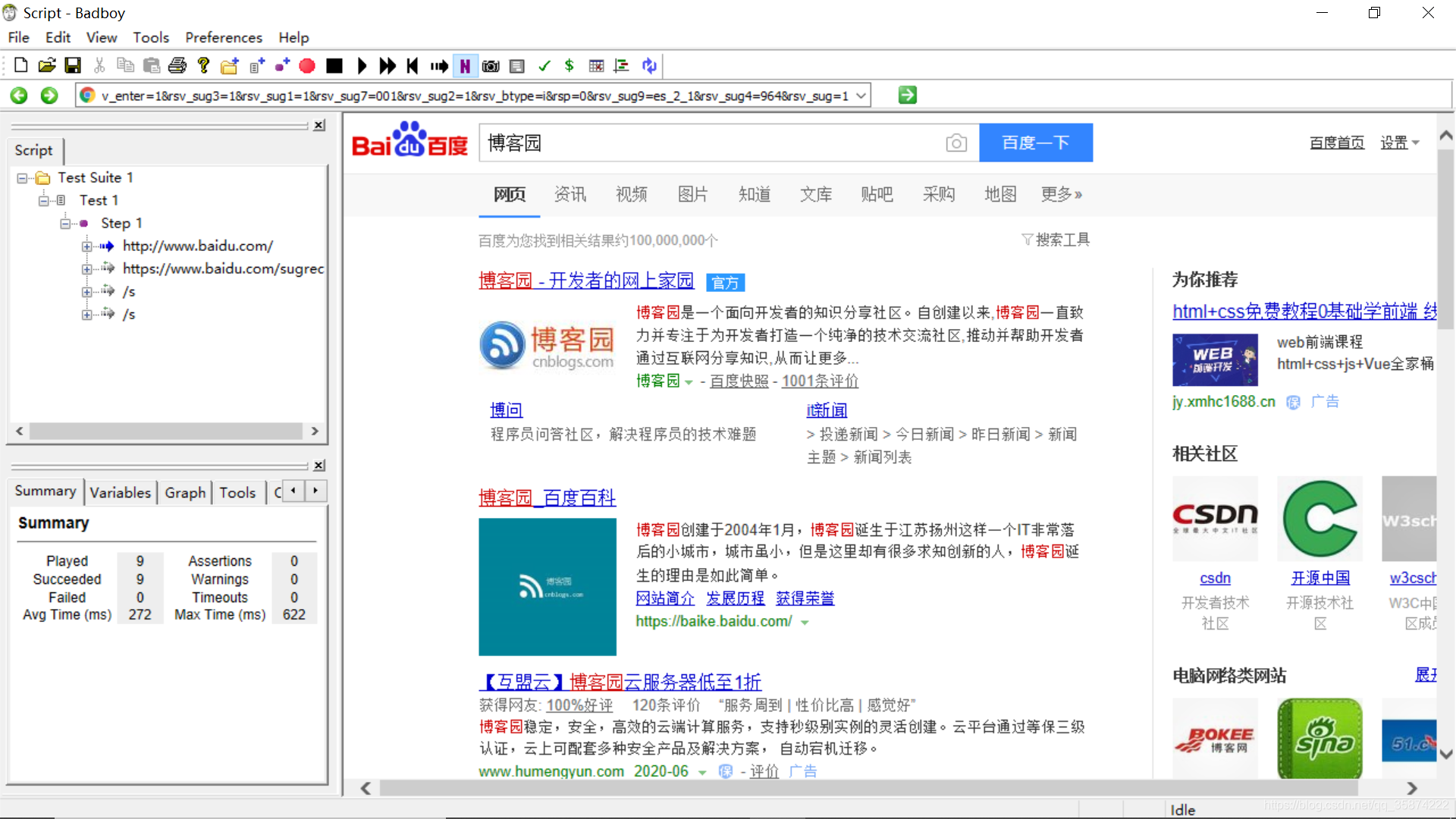Click the 百度首页 link
This screenshot has width=1456, height=819.
(x=1336, y=143)
